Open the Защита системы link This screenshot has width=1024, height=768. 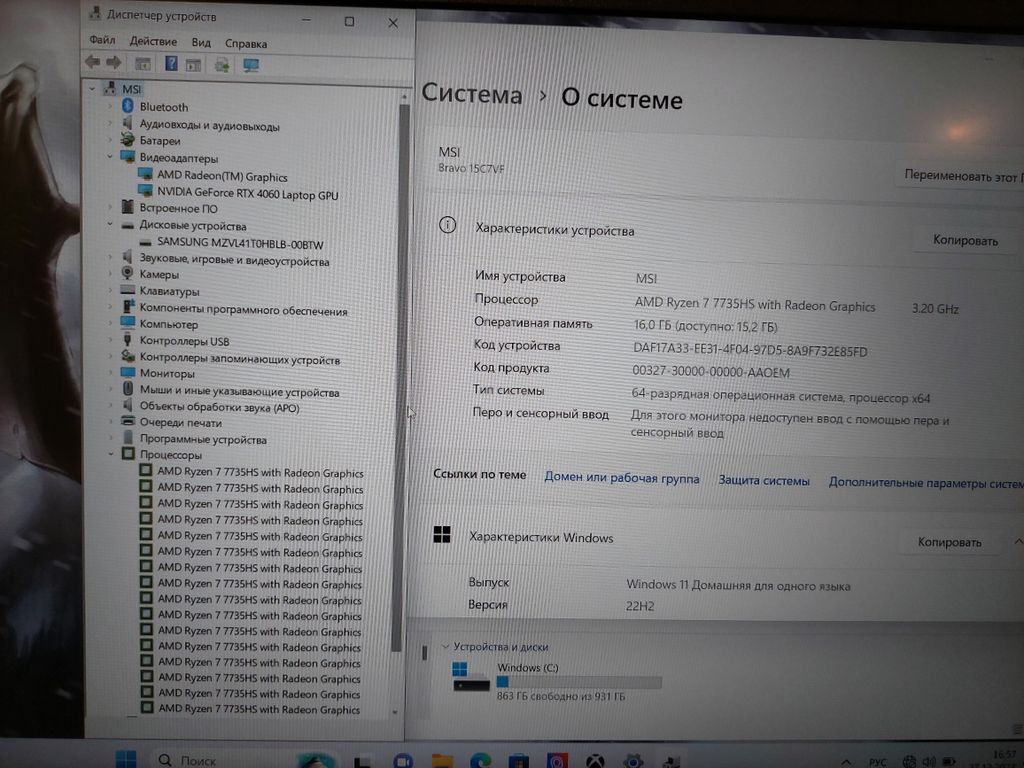pyautogui.click(x=764, y=481)
